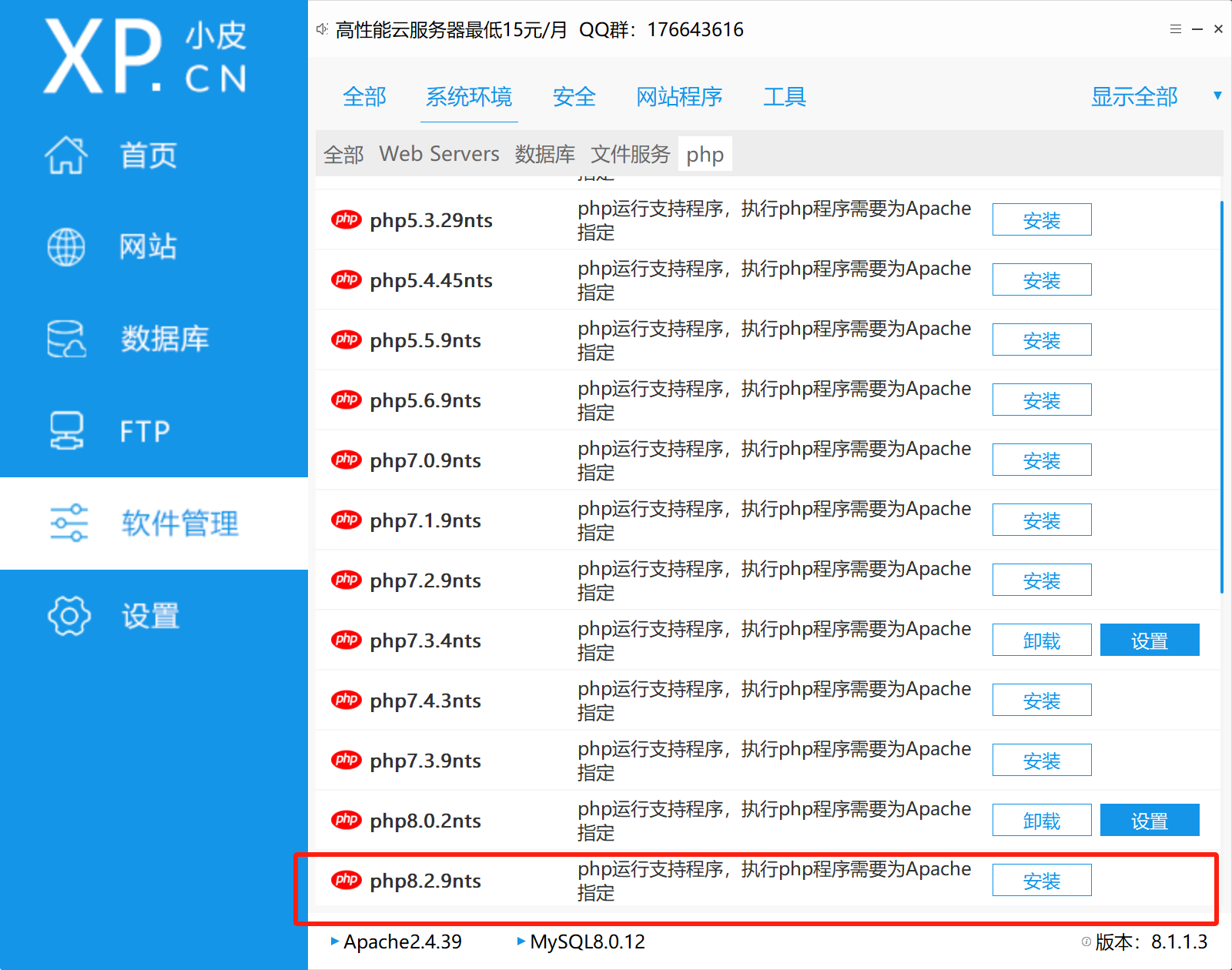Click the php icon next to php5.3.29nts
Viewport: 1232px width, 970px height.
346,219
